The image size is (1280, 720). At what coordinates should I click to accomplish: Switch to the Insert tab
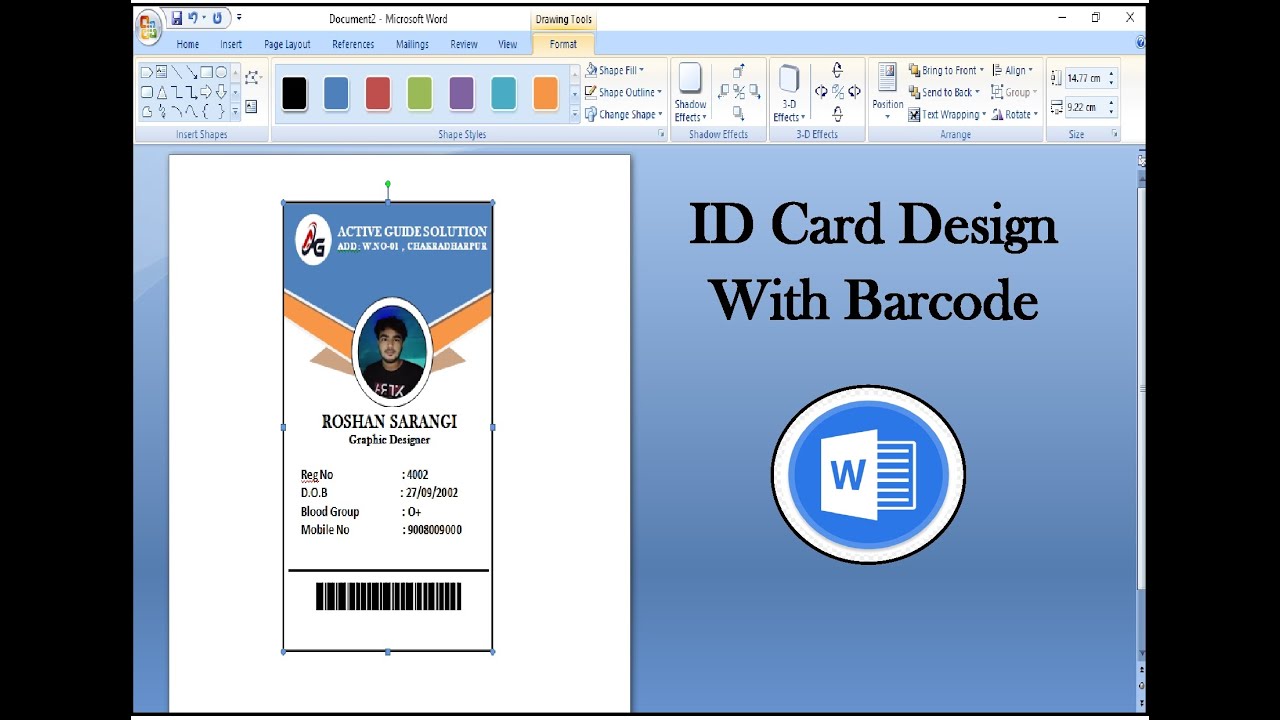pos(231,44)
